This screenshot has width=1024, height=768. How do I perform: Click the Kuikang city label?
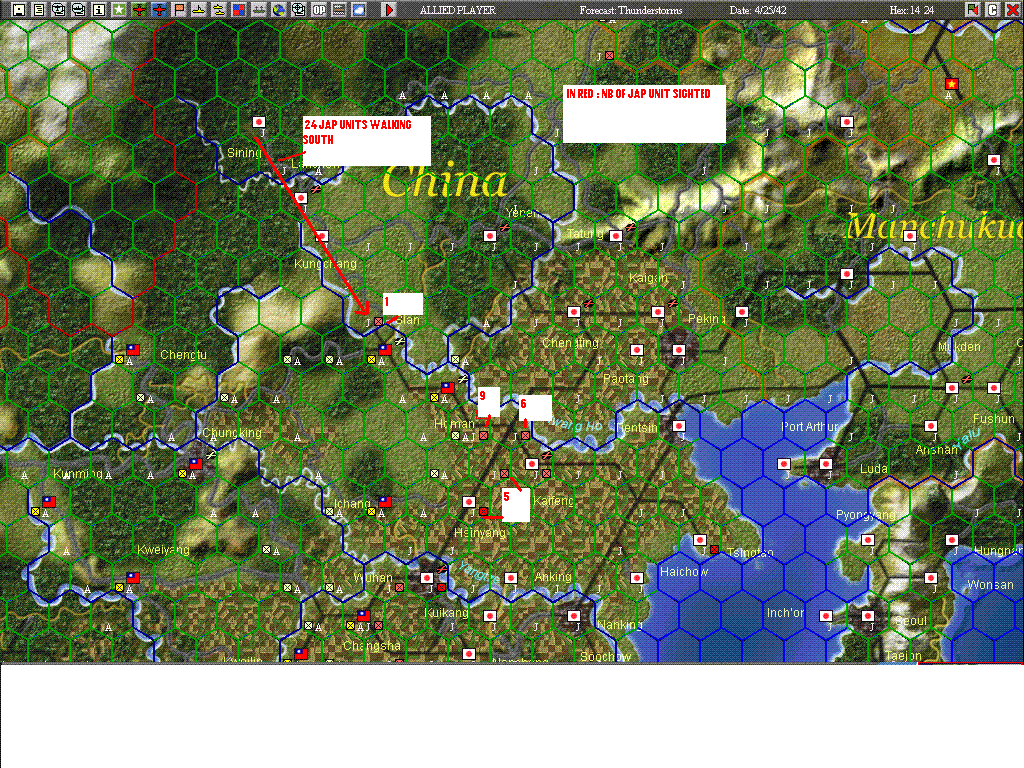[447, 613]
